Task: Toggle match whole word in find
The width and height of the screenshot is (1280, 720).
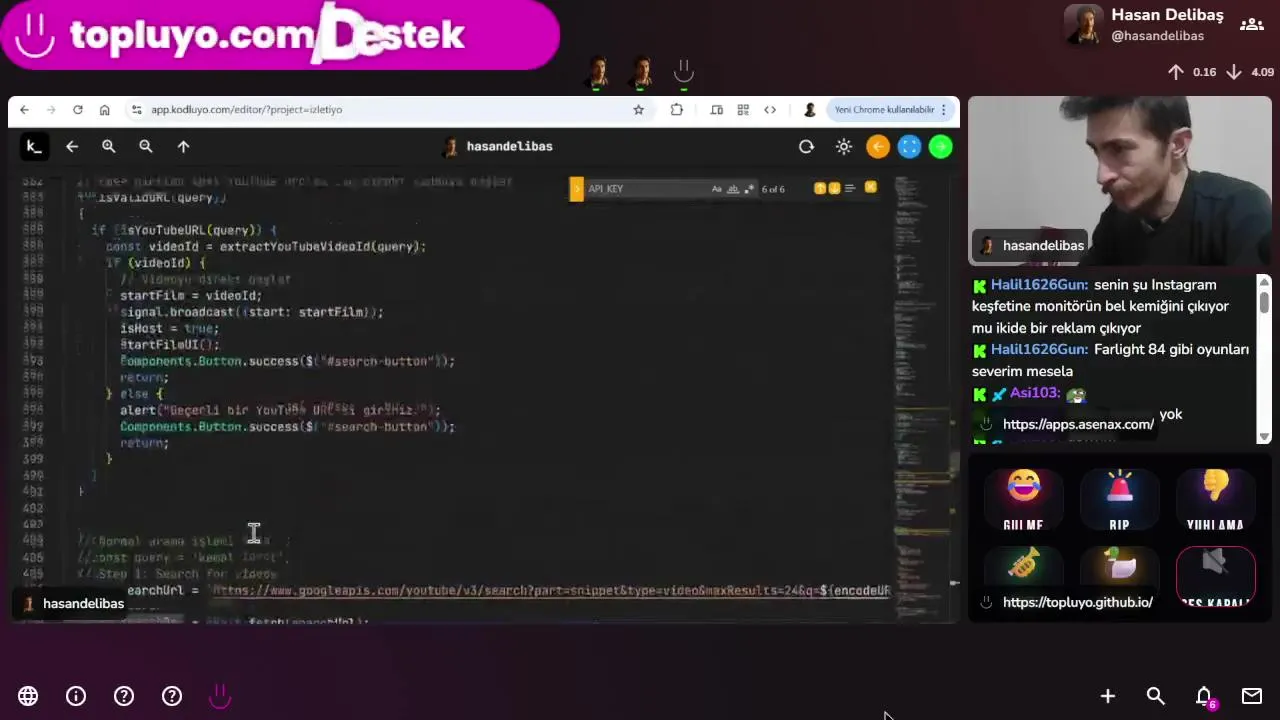Action: pos(732,189)
